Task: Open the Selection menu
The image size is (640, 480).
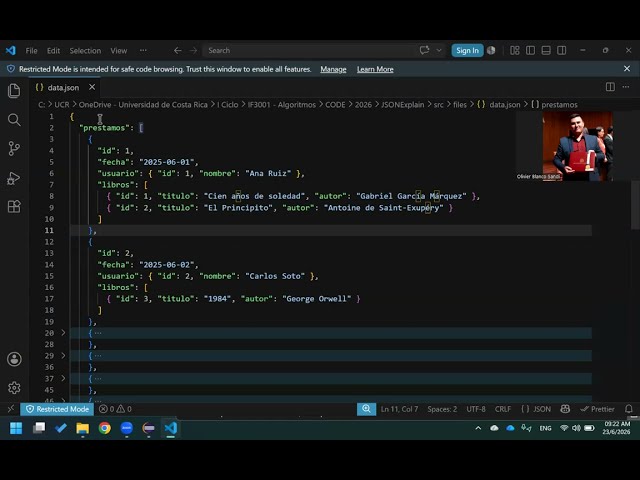Action: tap(85, 51)
